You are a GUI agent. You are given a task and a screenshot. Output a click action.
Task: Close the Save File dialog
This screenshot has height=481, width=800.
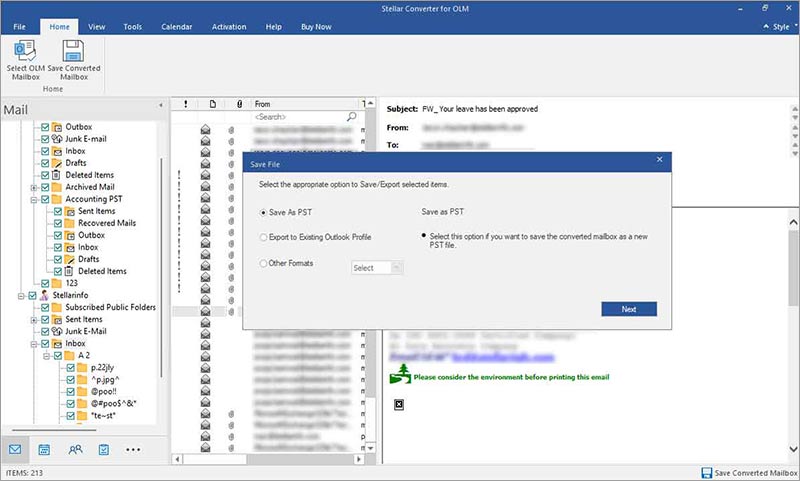(659, 160)
